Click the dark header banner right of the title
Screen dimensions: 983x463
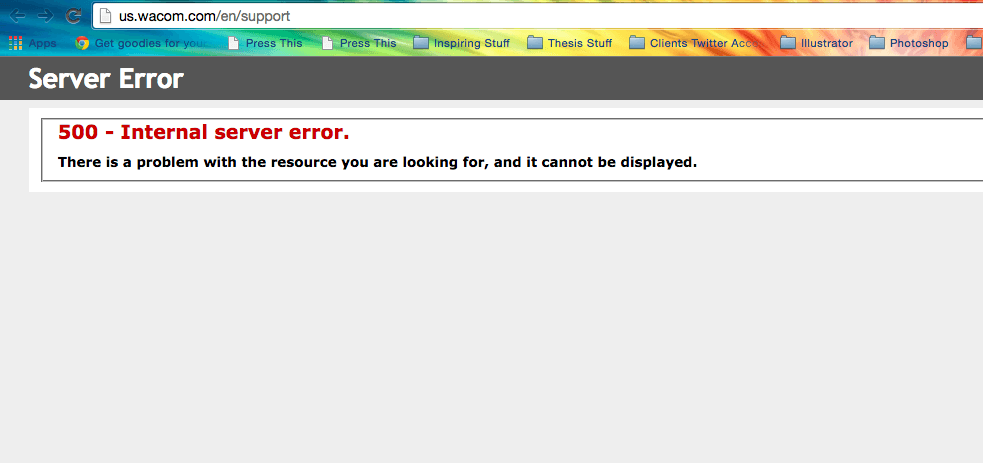coord(600,79)
